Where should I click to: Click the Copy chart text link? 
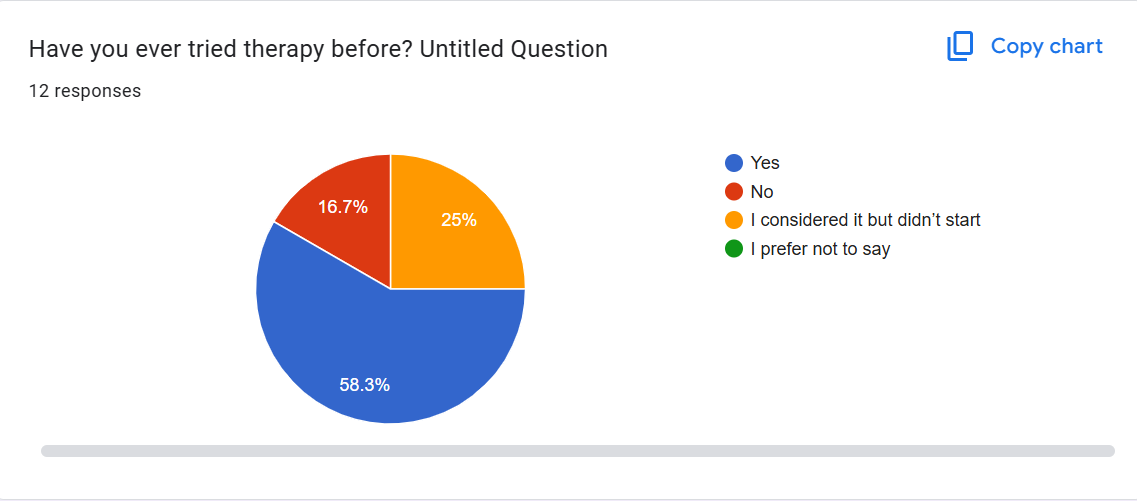[x=1046, y=47]
